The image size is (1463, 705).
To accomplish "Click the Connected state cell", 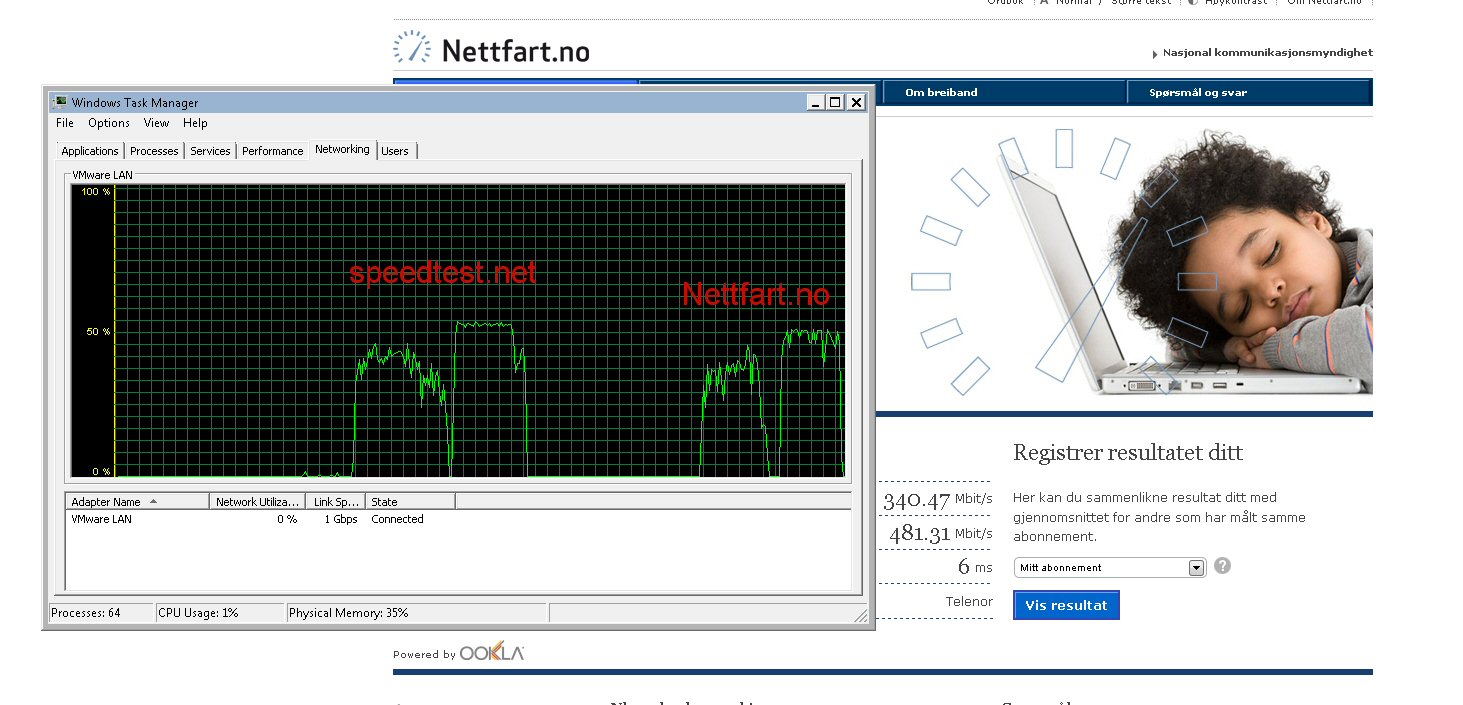I will (x=397, y=519).
